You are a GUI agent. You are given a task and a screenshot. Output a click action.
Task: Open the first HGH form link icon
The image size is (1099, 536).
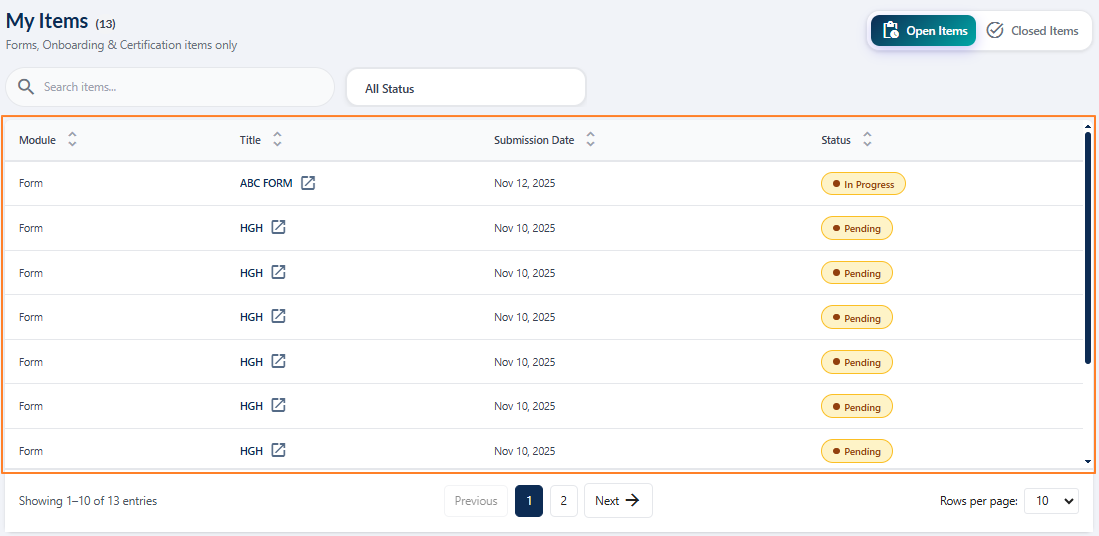(279, 228)
